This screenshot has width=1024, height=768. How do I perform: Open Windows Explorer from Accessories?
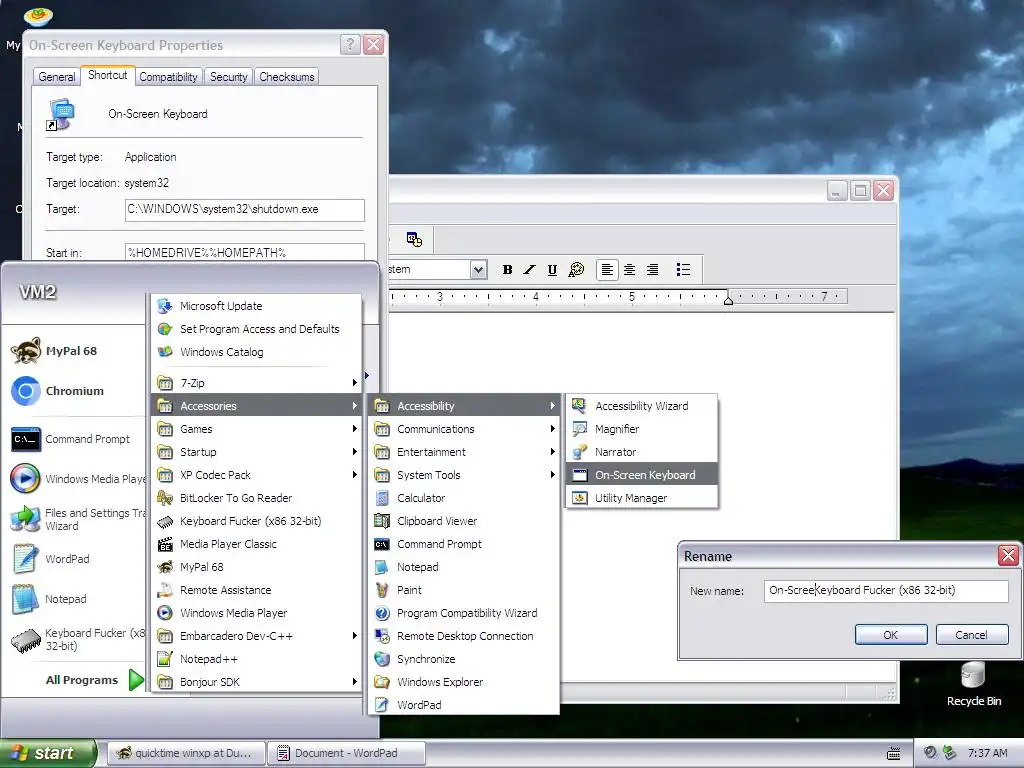[464, 682]
